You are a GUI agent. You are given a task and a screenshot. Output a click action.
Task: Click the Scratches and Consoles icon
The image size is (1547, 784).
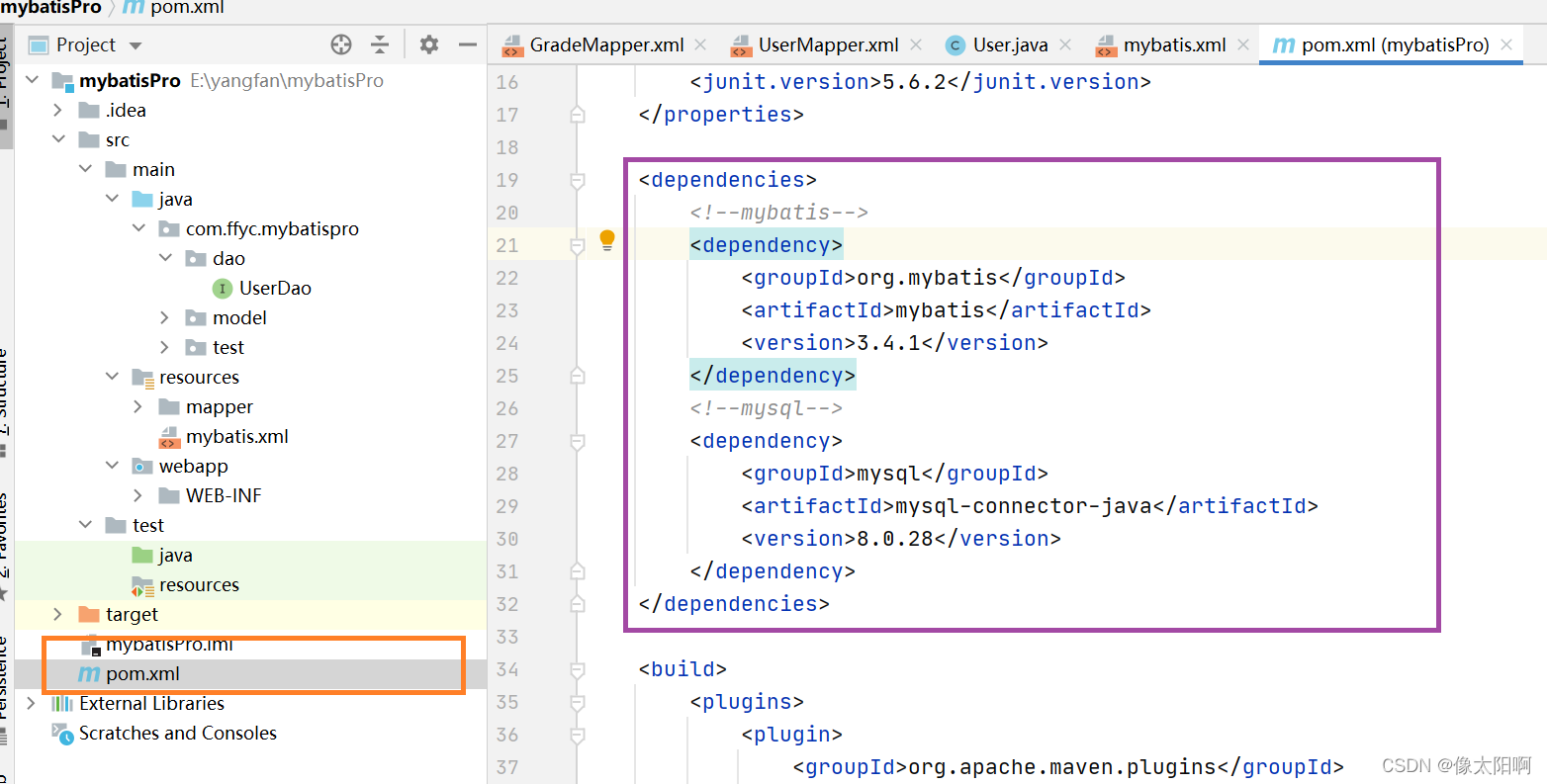[62, 733]
